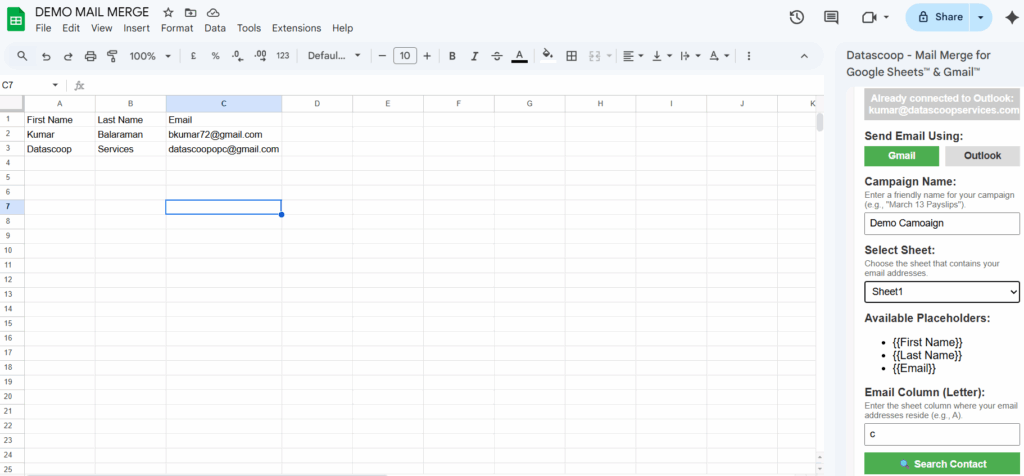This screenshot has height=476, width=1024.
Task: Click the undo arrow icon
Action: 46,56
